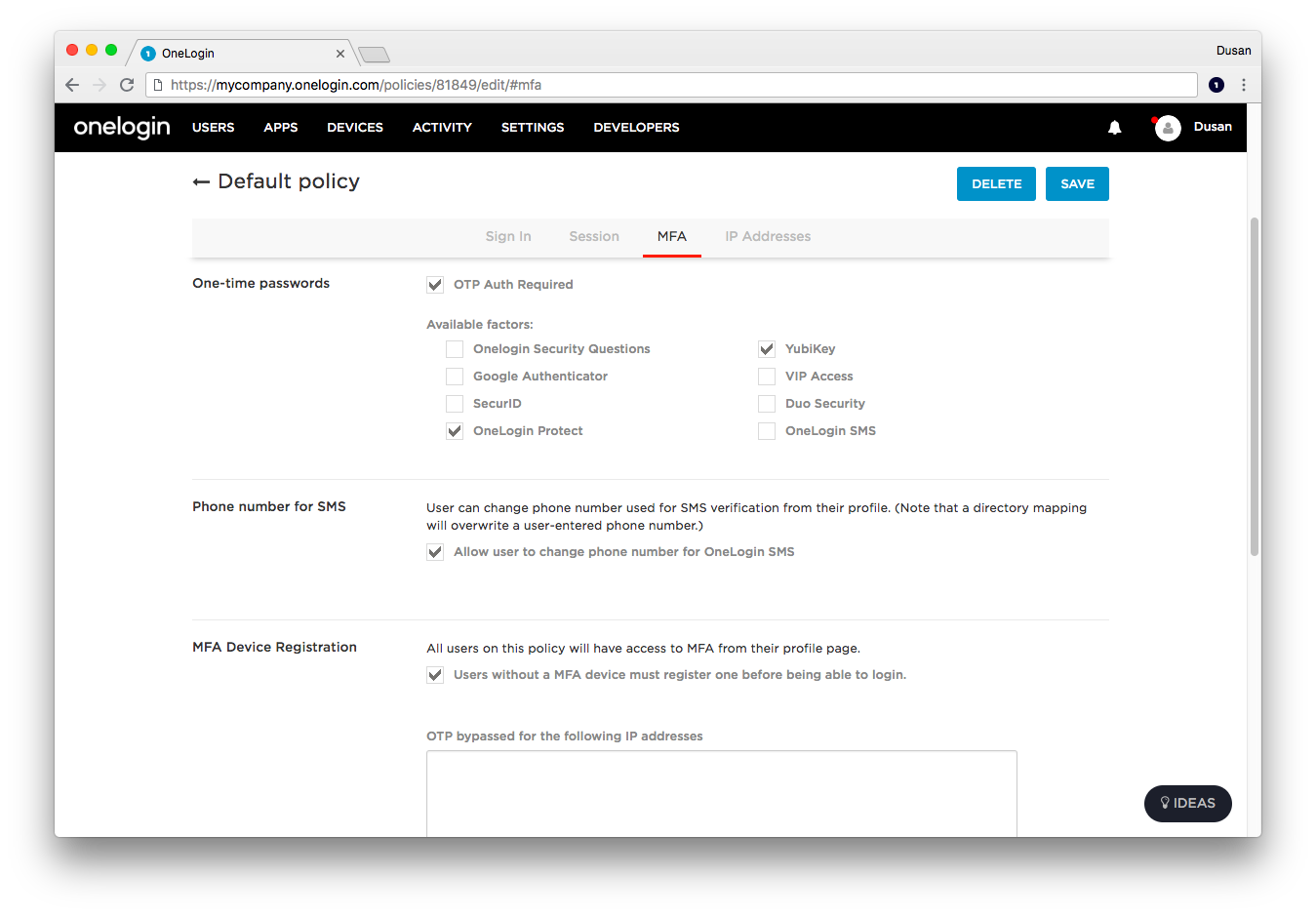The height and width of the screenshot is (915, 1316).
Task: Open the Dusan account menu
Action: coord(1213,127)
